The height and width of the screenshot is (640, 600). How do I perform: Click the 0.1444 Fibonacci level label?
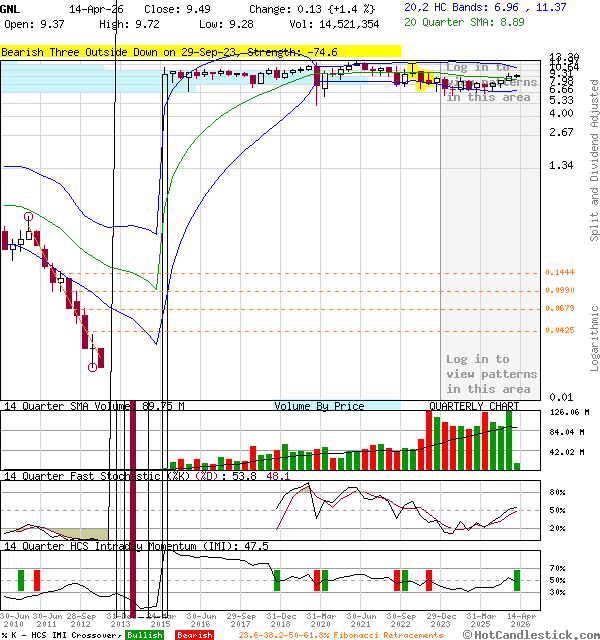(559, 272)
